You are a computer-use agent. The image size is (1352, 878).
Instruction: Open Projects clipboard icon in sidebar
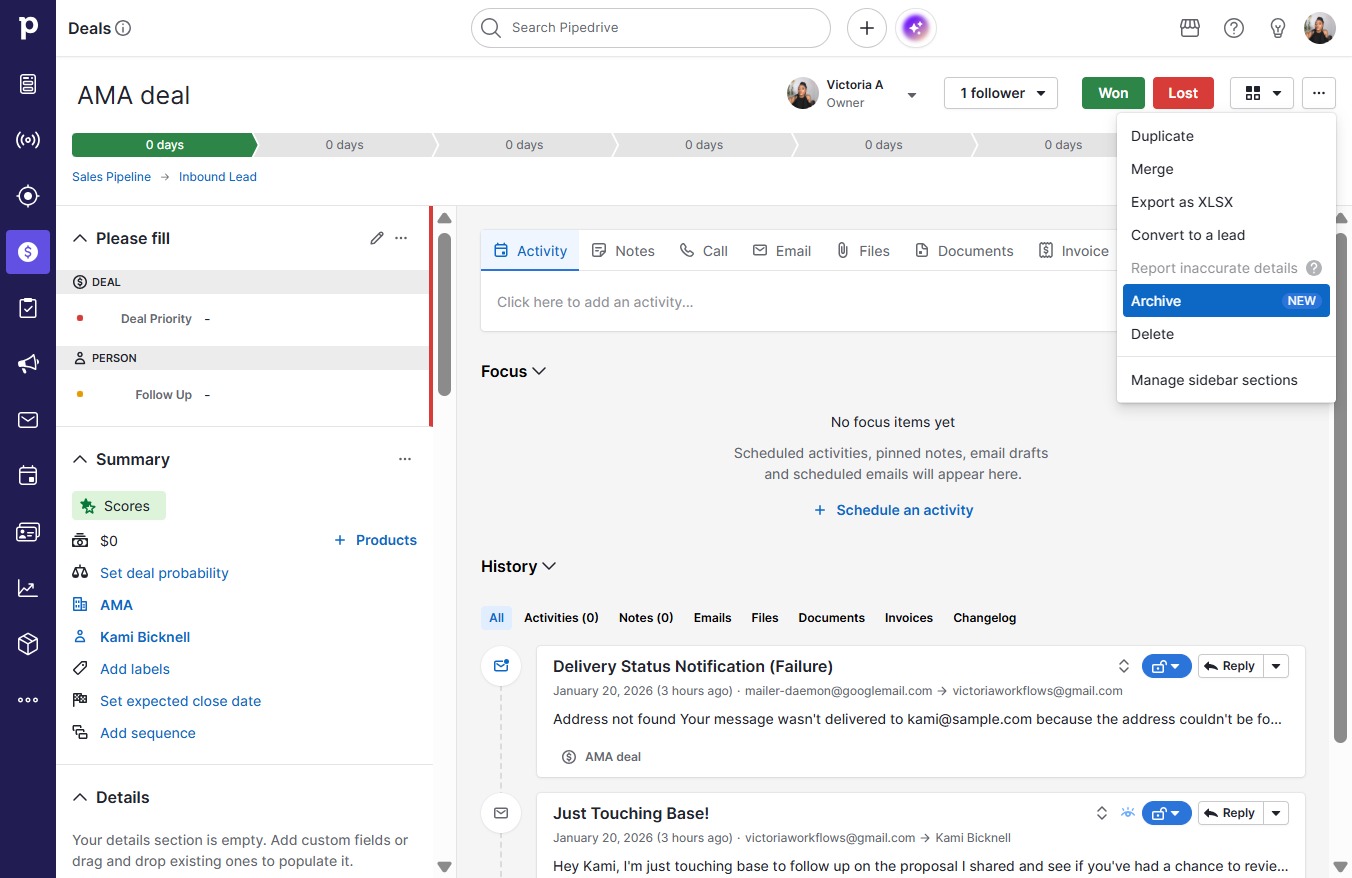pos(28,308)
